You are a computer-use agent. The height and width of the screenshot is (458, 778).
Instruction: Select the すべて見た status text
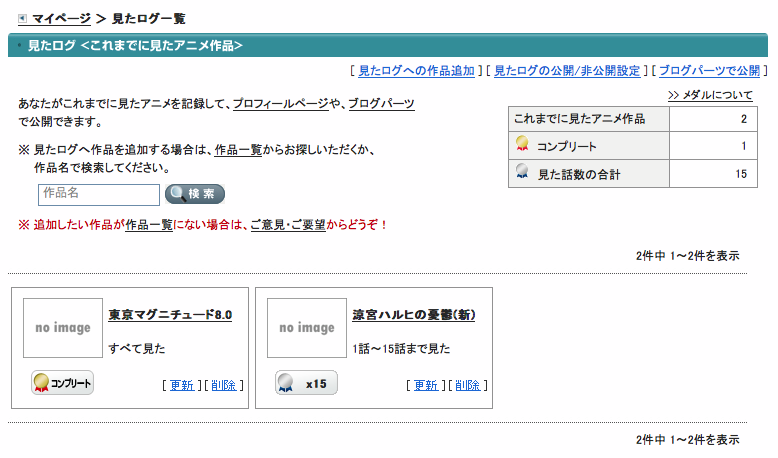click(137, 349)
